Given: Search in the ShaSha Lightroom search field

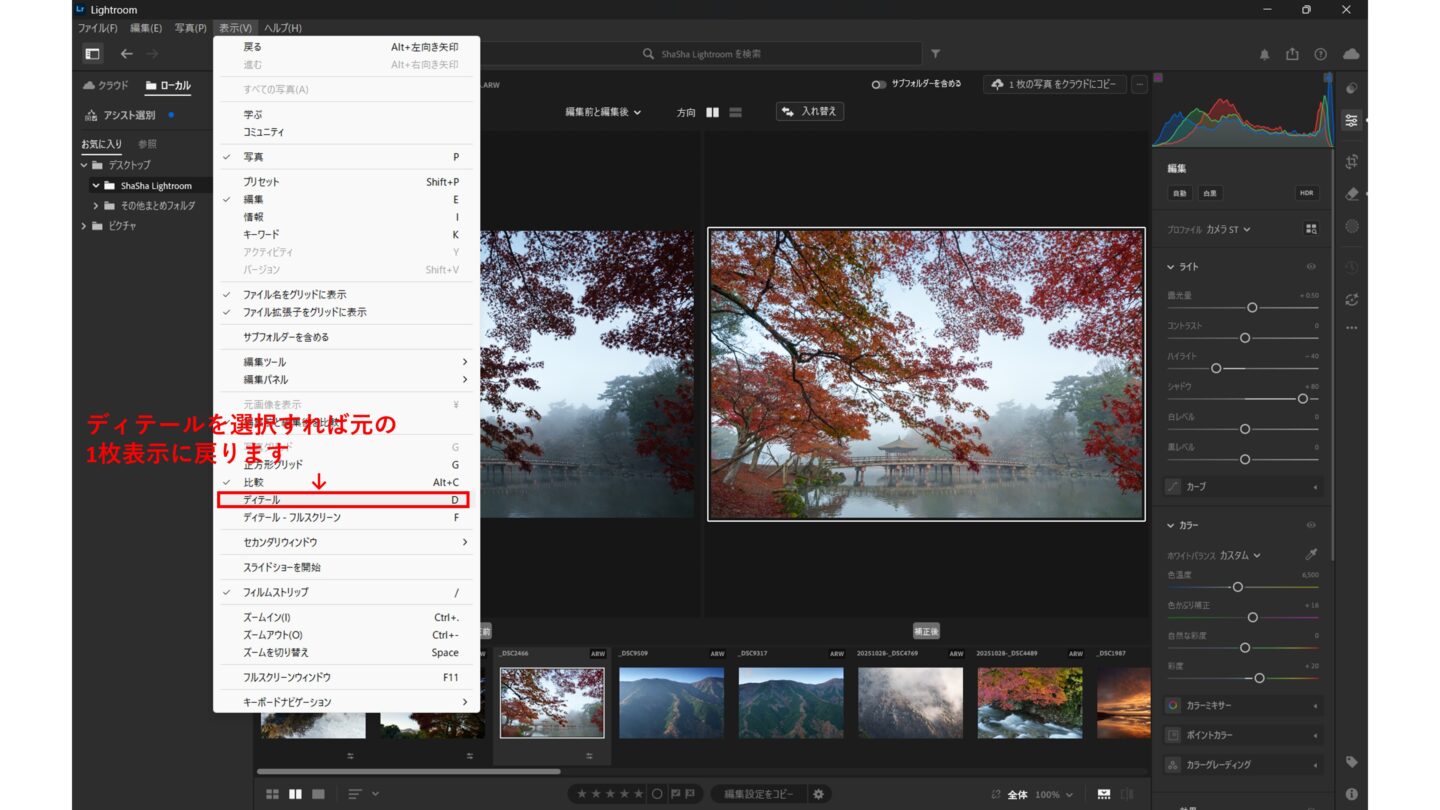Looking at the screenshot, I should (780, 54).
